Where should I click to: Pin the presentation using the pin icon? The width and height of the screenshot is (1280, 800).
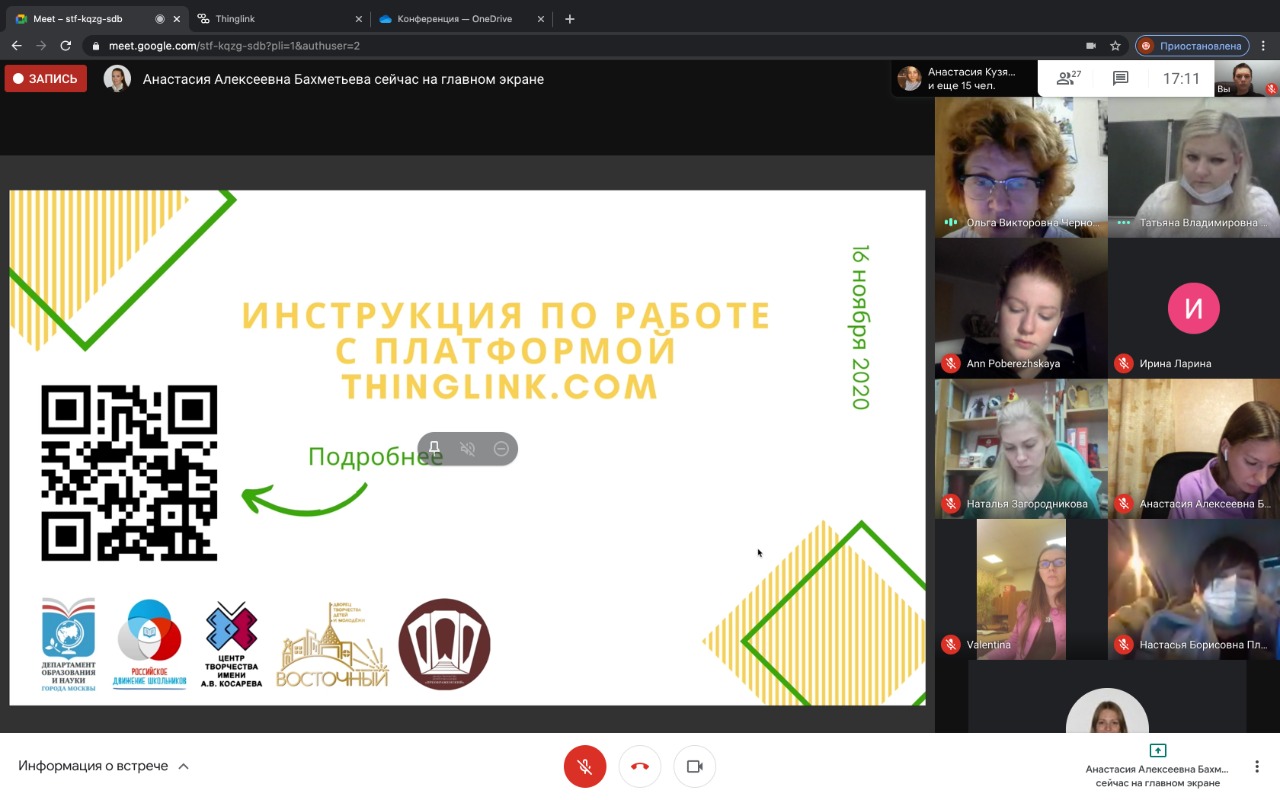(x=434, y=449)
